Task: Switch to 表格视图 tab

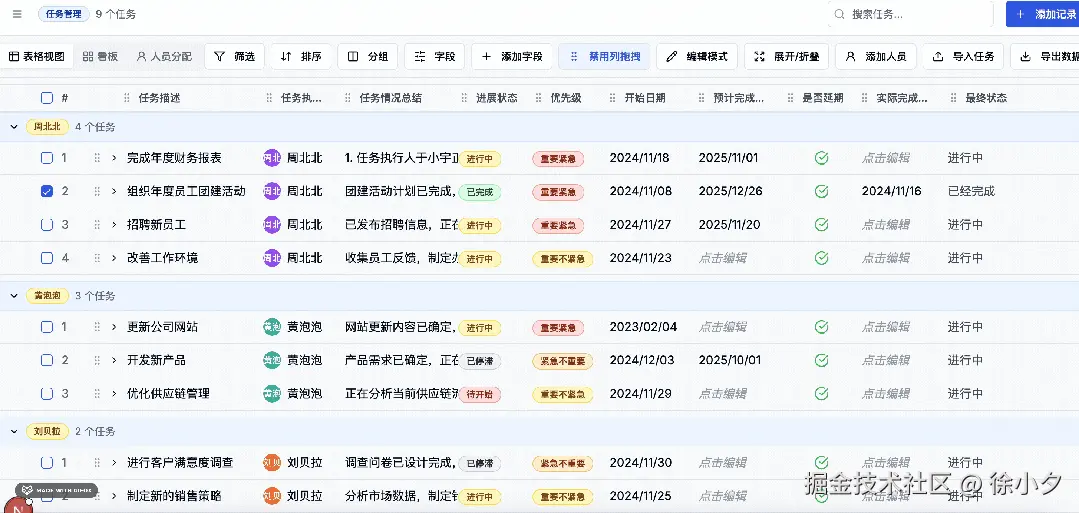Action: point(37,56)
